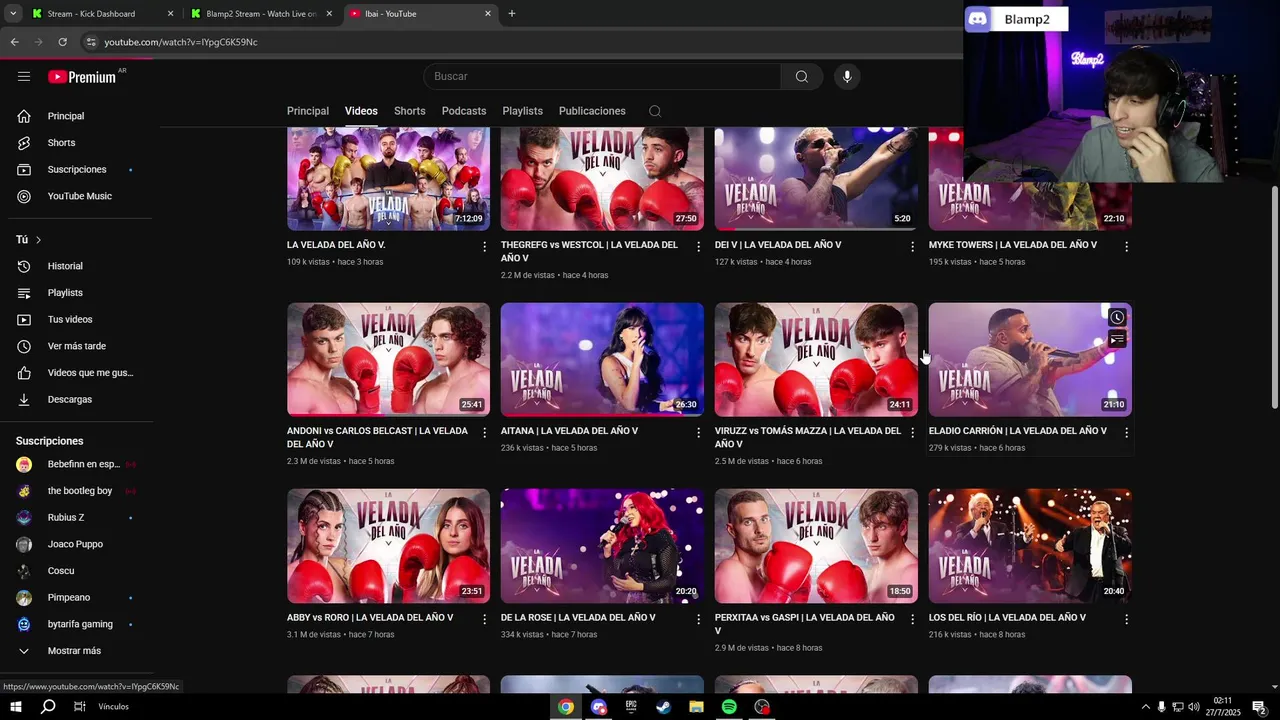Screen dimensions: 1280x720
Task: Open Spotify from the Windows taskbar
Action: pyautogui.click(x=729, y=707)
